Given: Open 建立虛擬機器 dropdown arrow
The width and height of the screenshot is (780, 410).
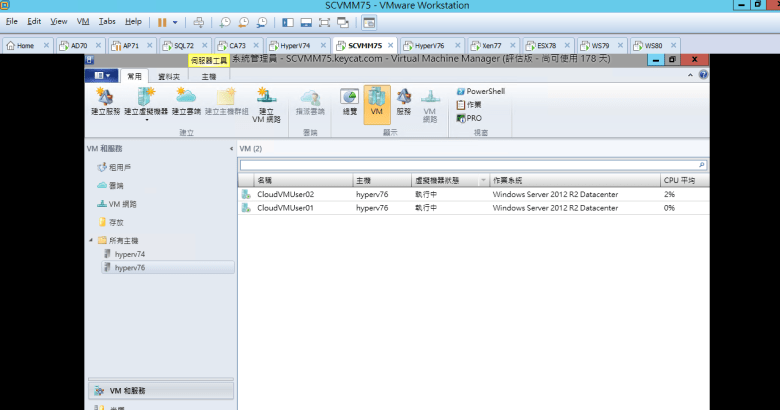Looking at the screenshot, I should (146, 121).
